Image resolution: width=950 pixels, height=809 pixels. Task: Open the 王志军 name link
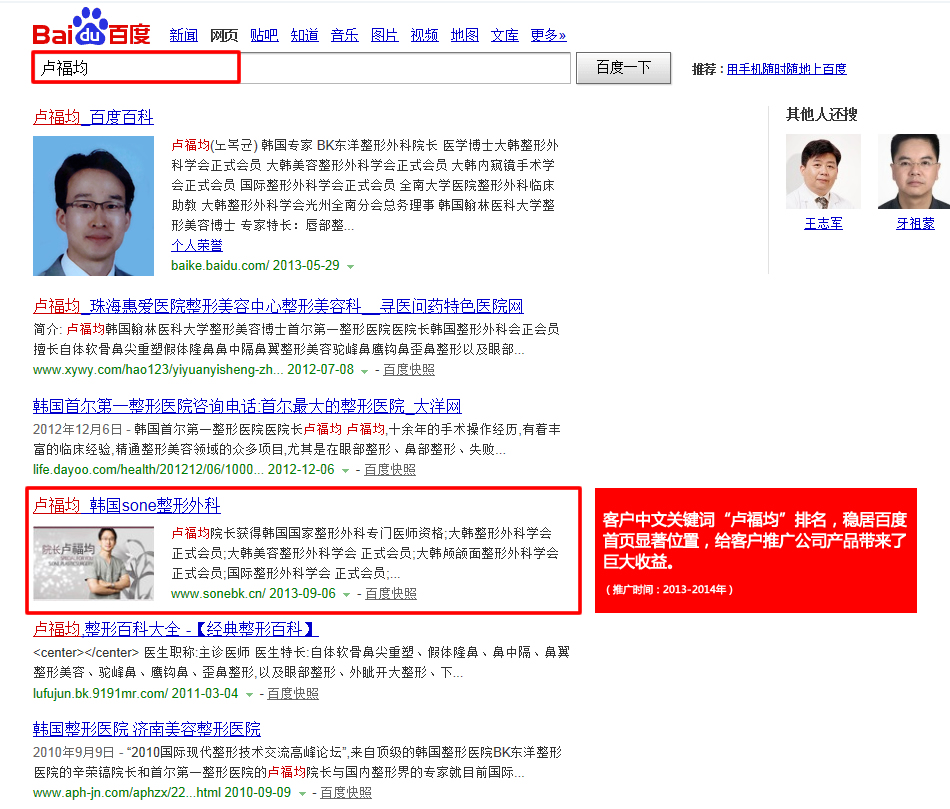coord(823,224)
